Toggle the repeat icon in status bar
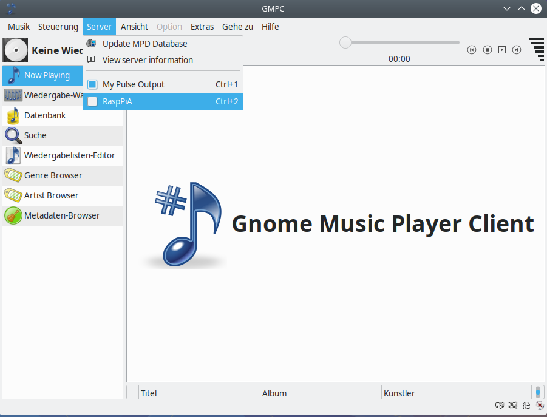 (499, 405)
